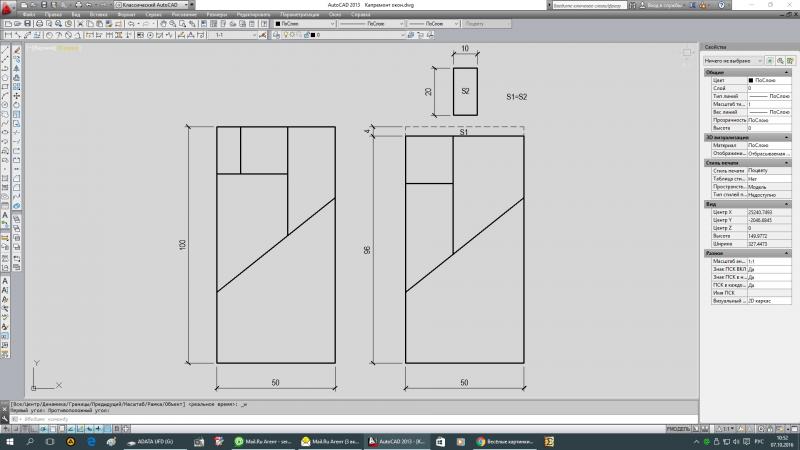Click the command line input field
Viewport: 800px width, 450px height.
pyautogui.click(x=354, y=419)
